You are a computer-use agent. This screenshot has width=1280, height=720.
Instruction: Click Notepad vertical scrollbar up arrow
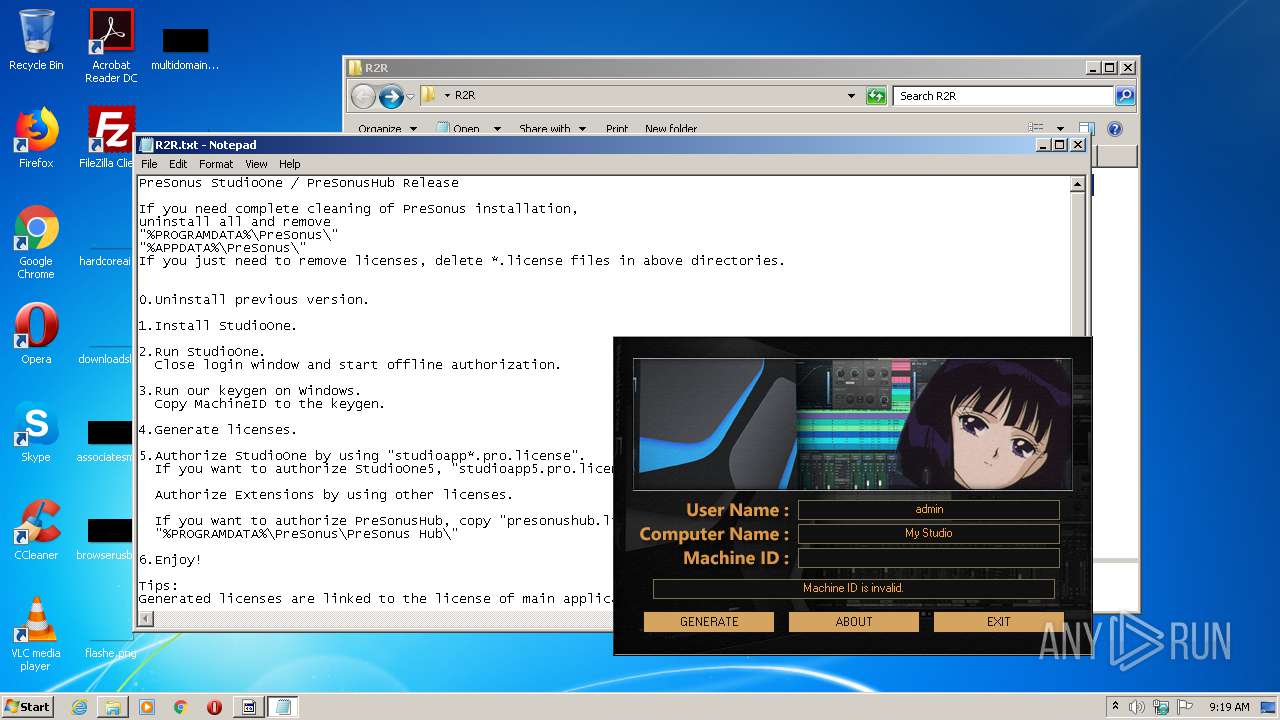[x=1077, y=184]
